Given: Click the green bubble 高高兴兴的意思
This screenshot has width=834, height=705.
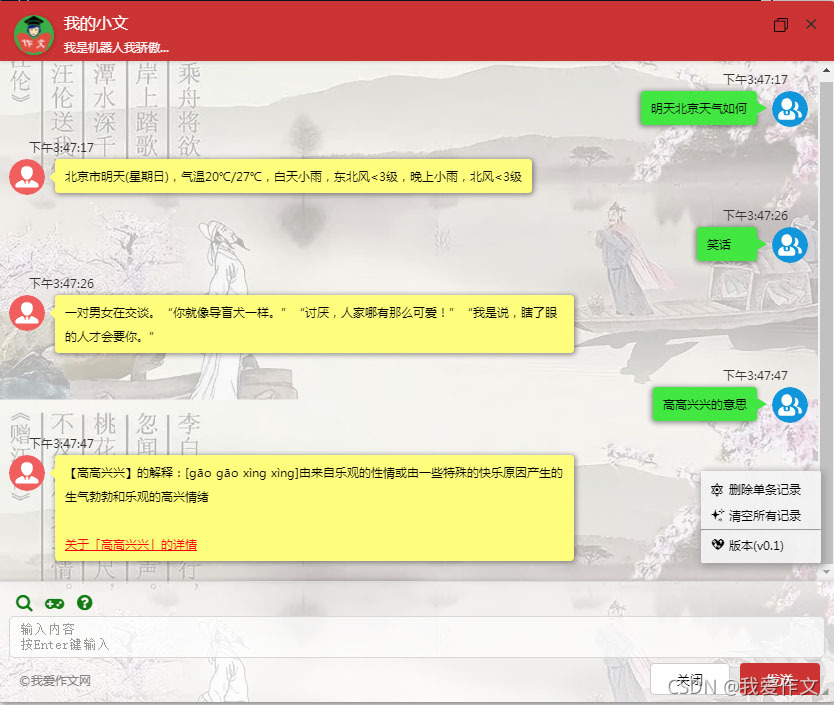Looking at the screenshot, I should click(705, 405).
